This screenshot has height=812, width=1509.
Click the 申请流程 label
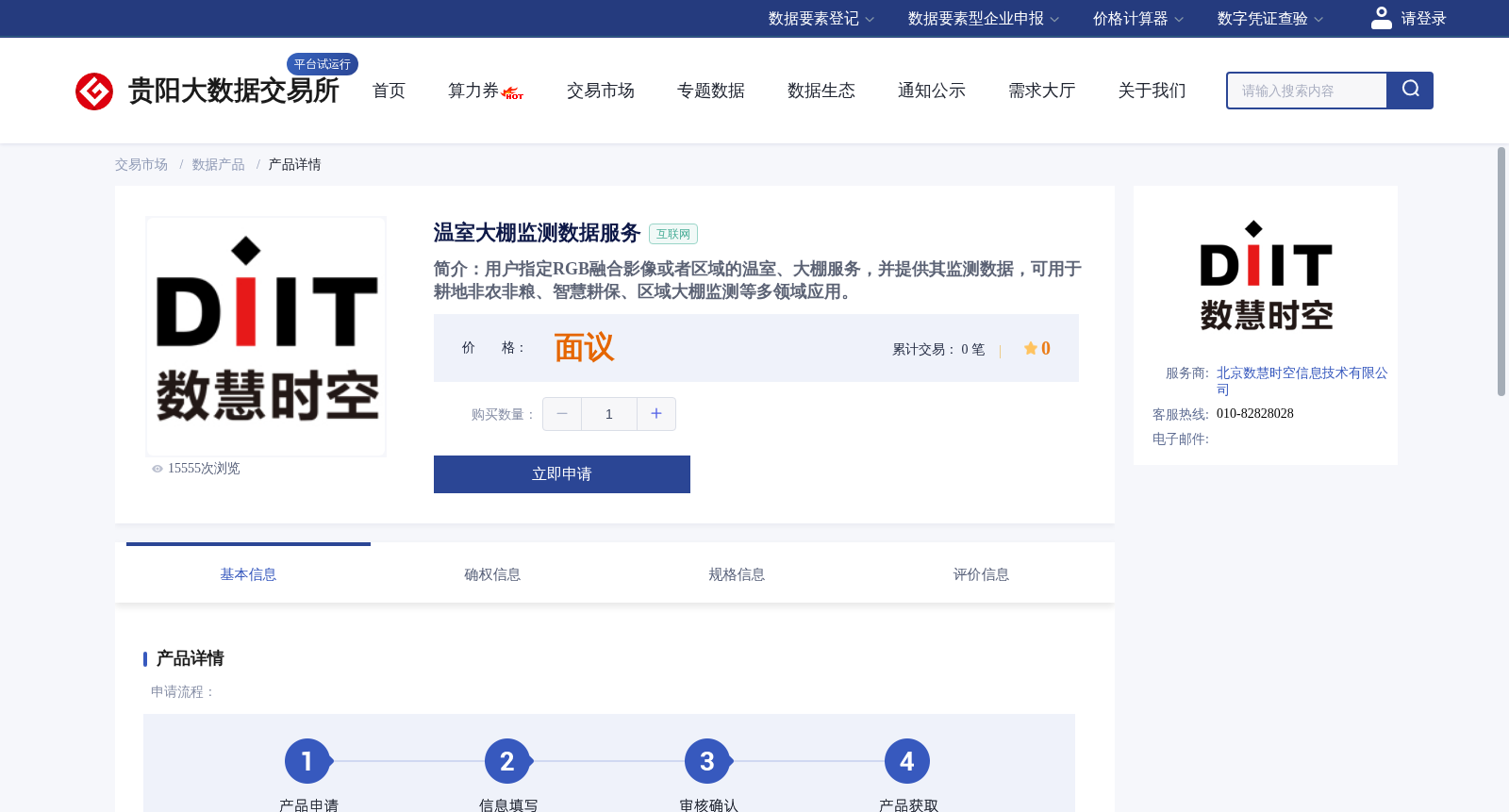coord(183,692)
